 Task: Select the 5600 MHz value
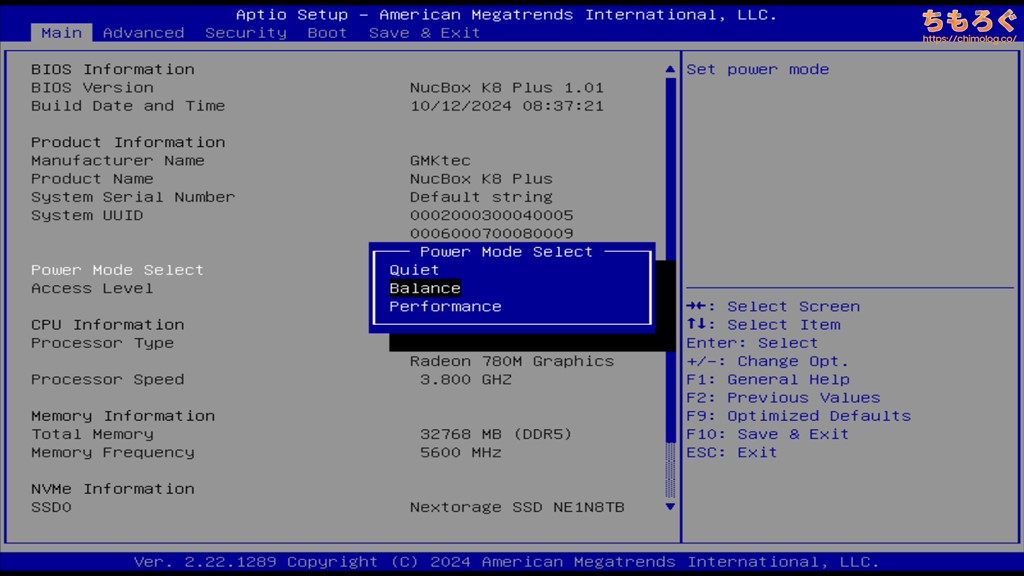[x=460, y=453]
